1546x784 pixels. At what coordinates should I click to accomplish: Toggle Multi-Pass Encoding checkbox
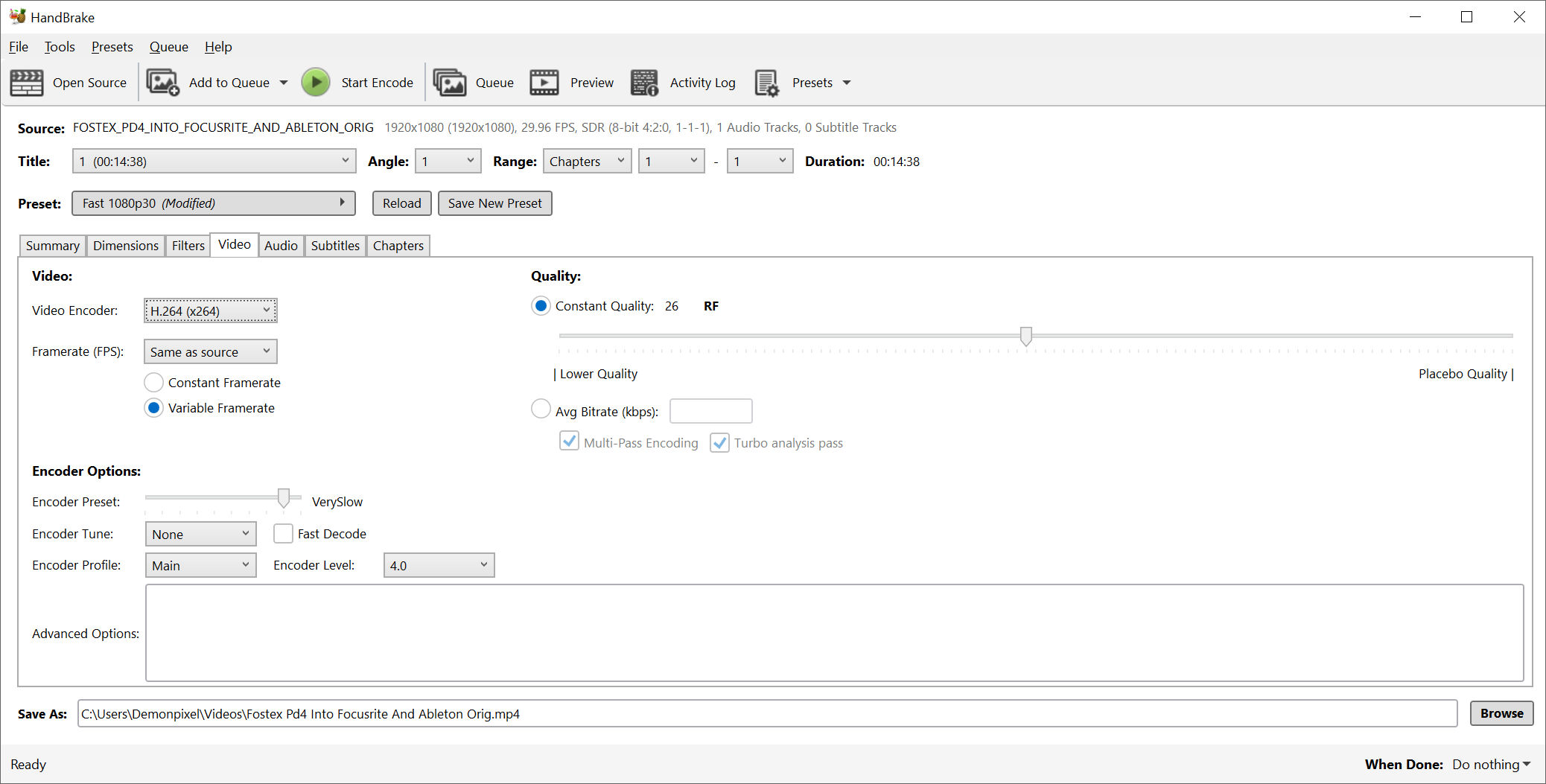[x=570, y=442]
